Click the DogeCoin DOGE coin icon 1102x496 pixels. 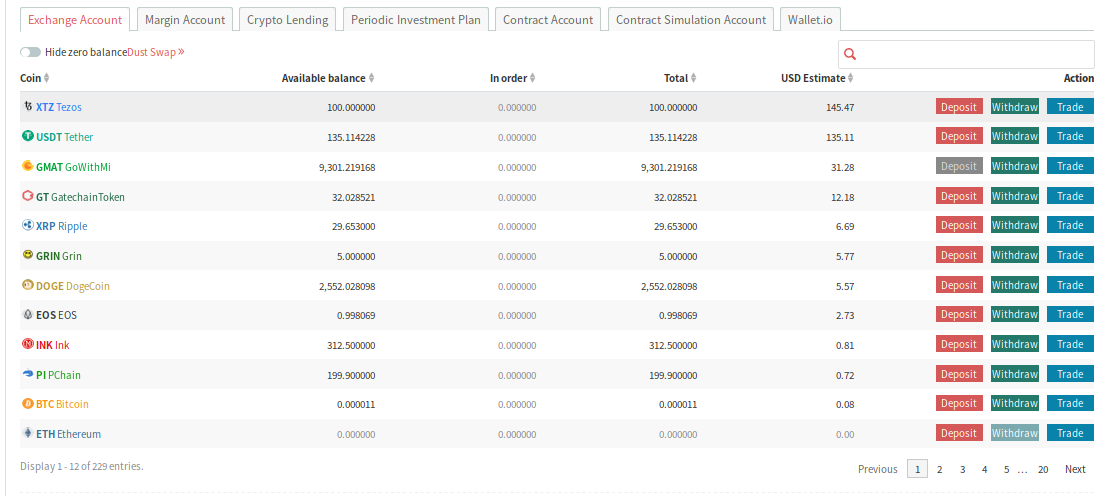point(28,285)
